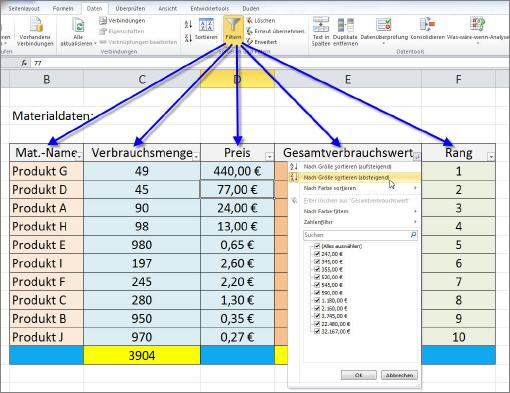Switch to Seitenlayout ribbon tab
510x393 pixels.
pyautogui.click(x=24, y=9)
